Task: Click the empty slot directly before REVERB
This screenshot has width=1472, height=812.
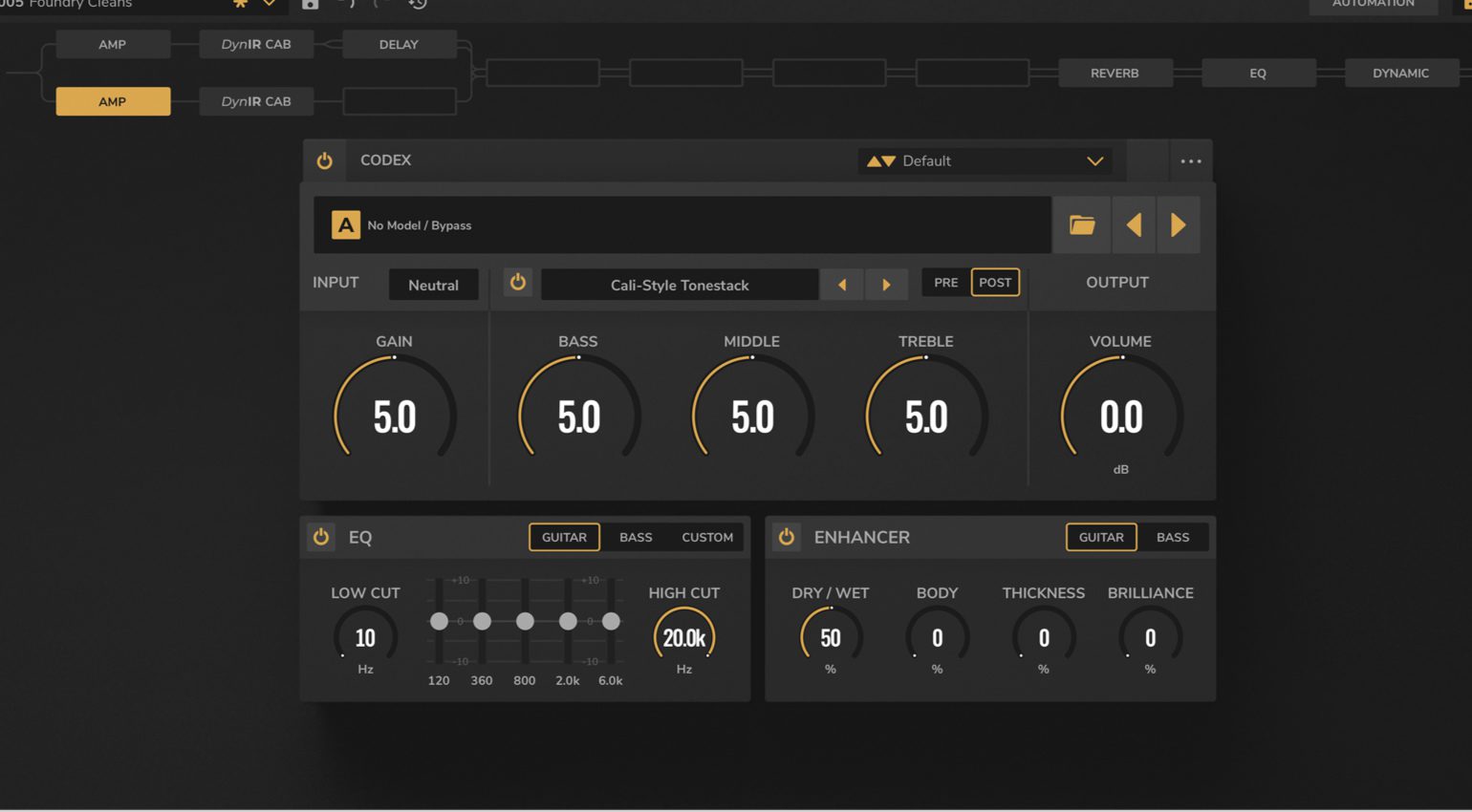Action: [972, 73]
